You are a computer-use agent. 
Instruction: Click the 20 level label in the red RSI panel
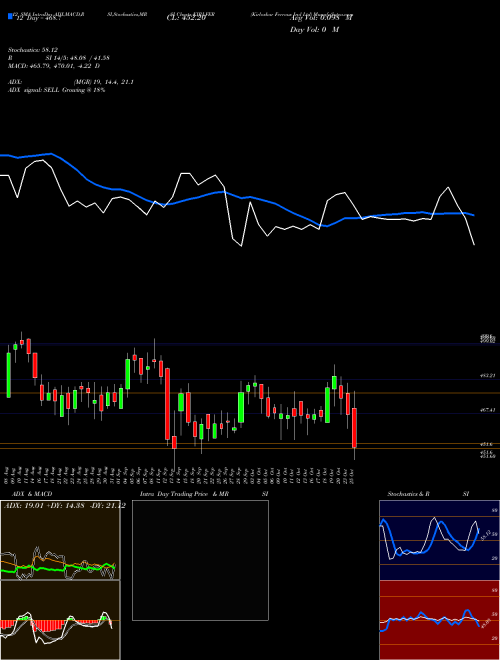(x=495, y=638)
